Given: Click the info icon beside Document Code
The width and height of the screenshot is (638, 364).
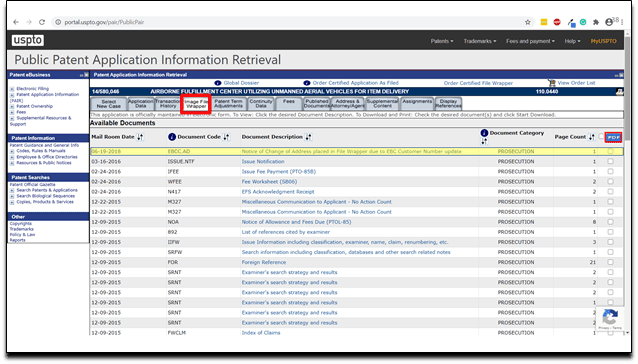Looking at the screenshot, I should tap(172, 137).
